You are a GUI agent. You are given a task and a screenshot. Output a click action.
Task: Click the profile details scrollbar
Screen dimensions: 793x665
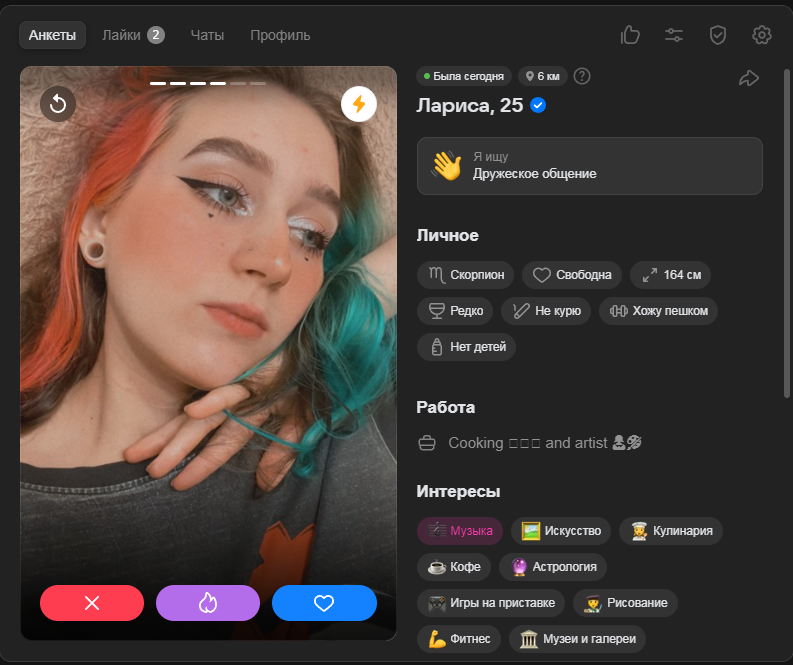pos(786,233)
